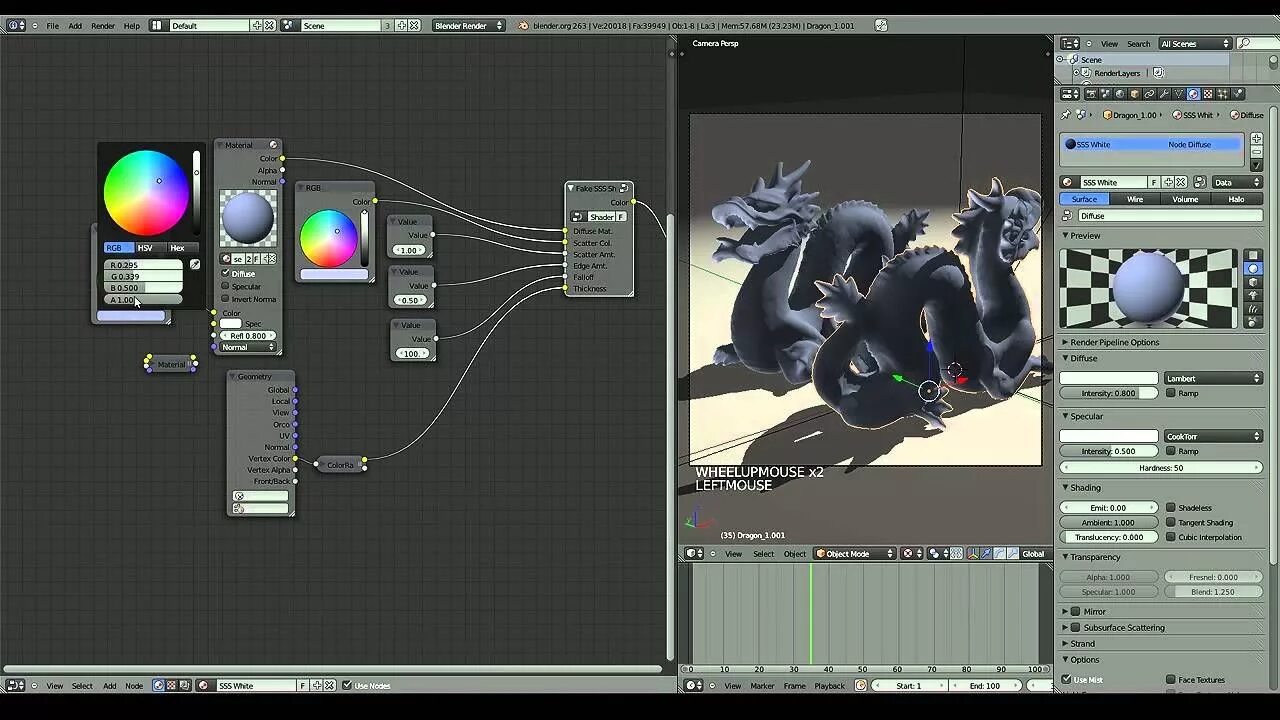Toggle the Use Nodes checkbox

[347, 685]
